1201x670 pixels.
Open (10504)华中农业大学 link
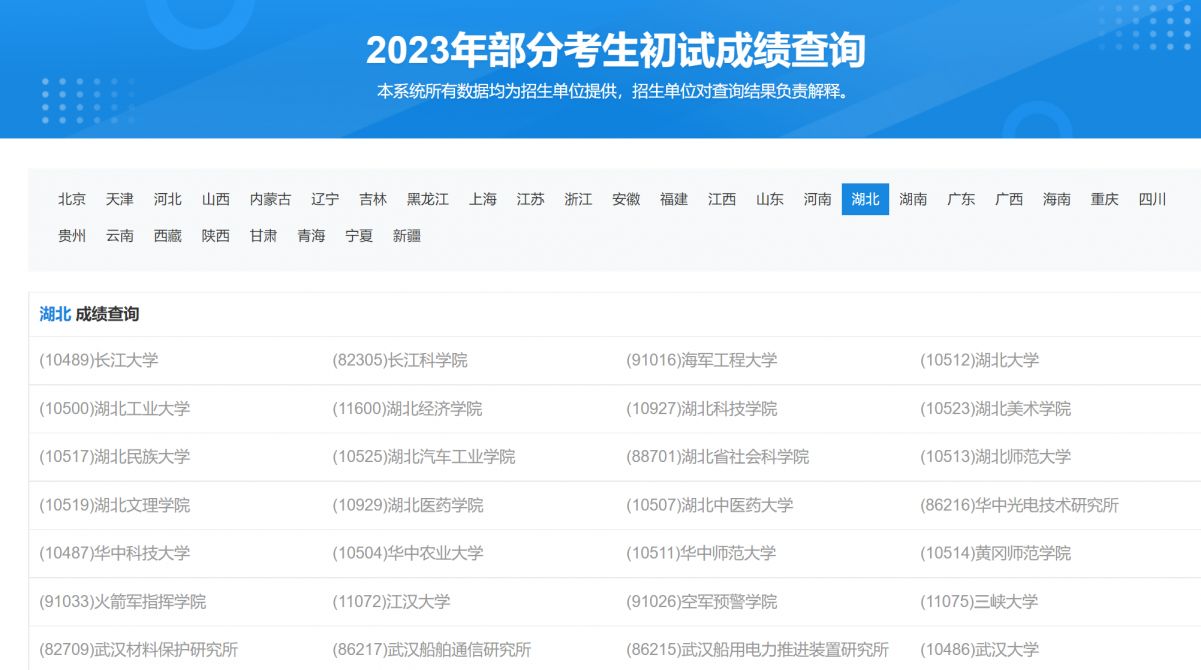[x=408, y=553]
